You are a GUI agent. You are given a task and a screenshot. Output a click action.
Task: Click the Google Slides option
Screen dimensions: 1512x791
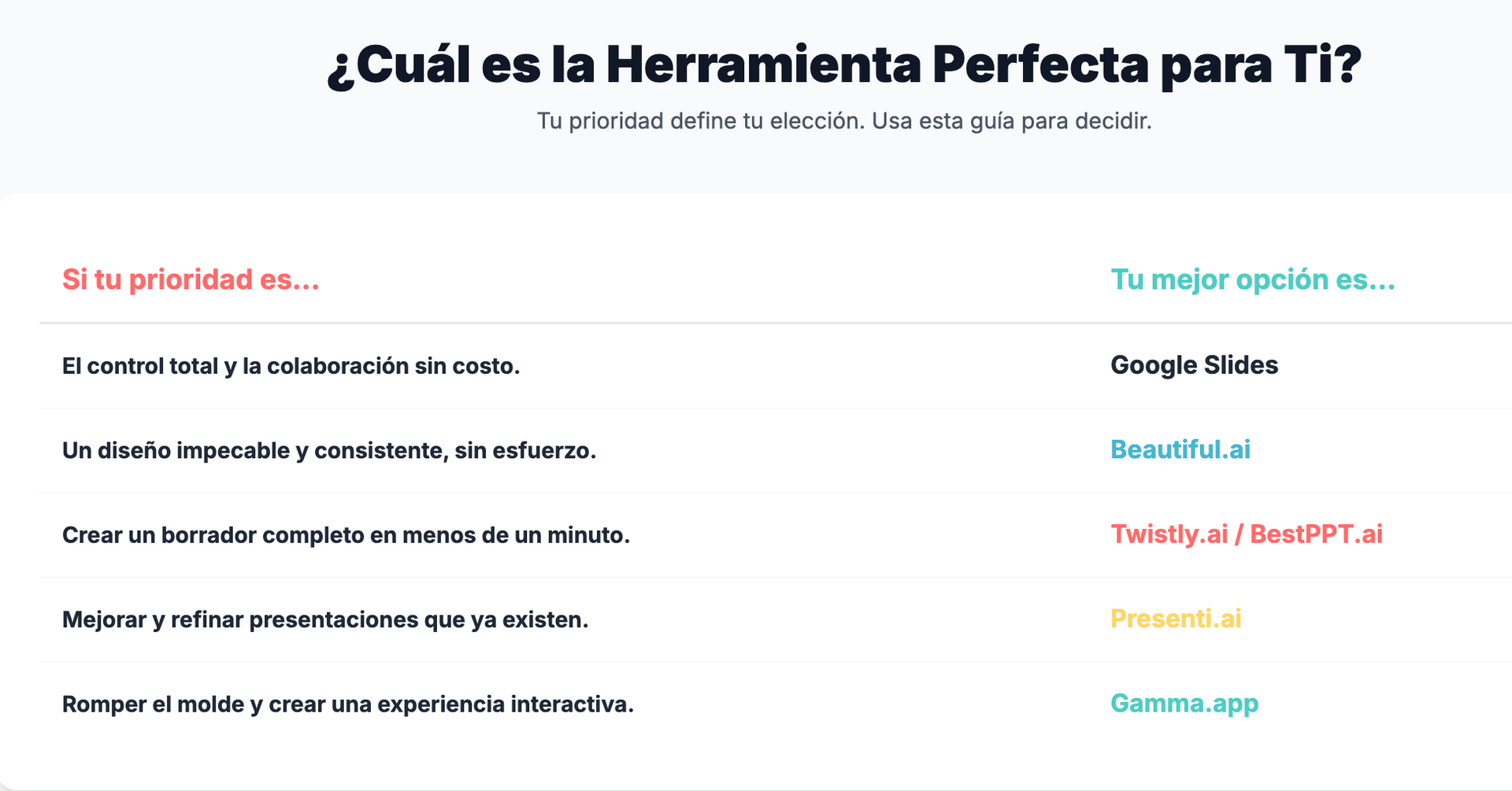tap(1194, 365)
